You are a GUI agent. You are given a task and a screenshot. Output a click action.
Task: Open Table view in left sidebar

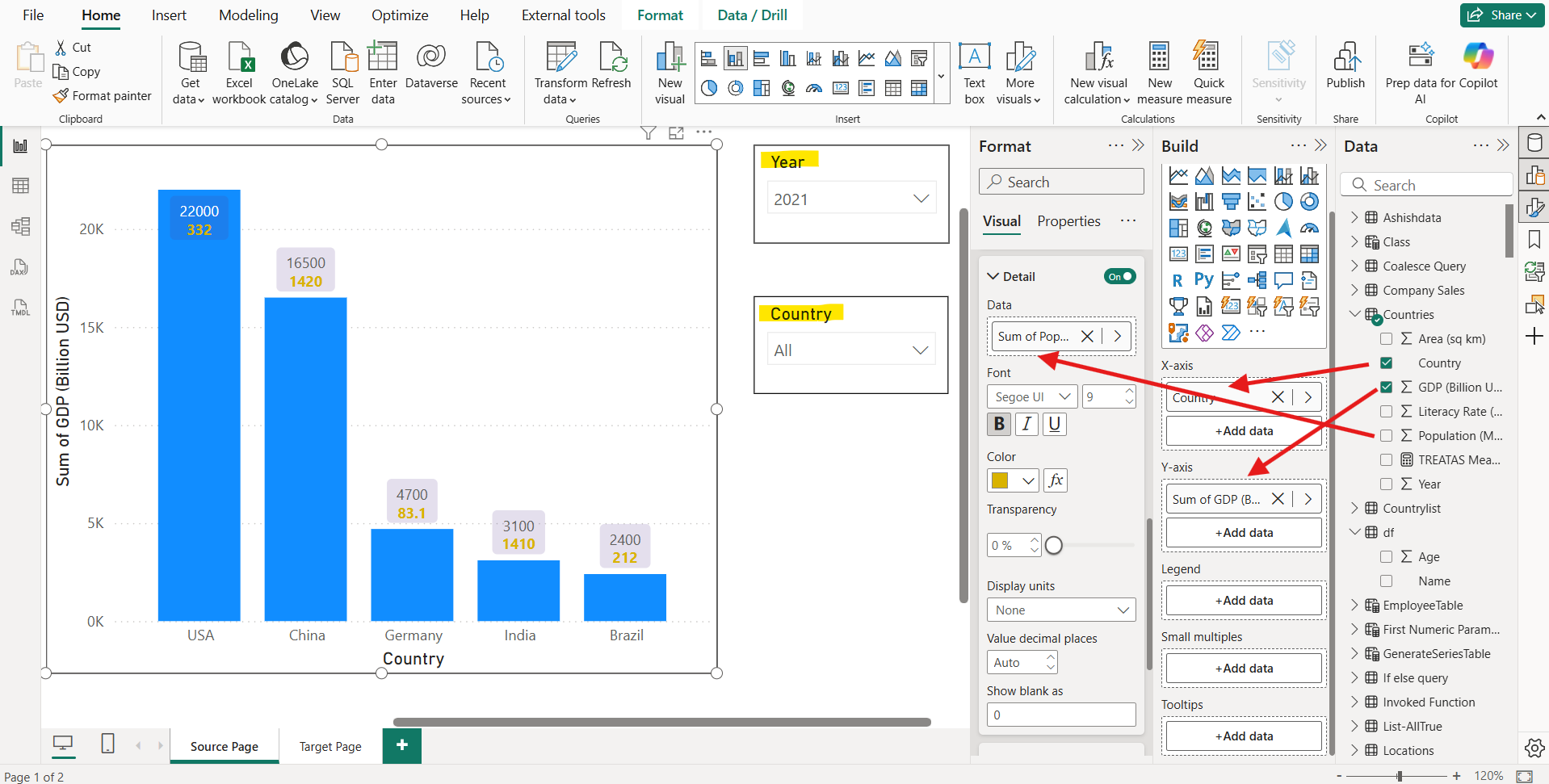(x=20, y=186)
